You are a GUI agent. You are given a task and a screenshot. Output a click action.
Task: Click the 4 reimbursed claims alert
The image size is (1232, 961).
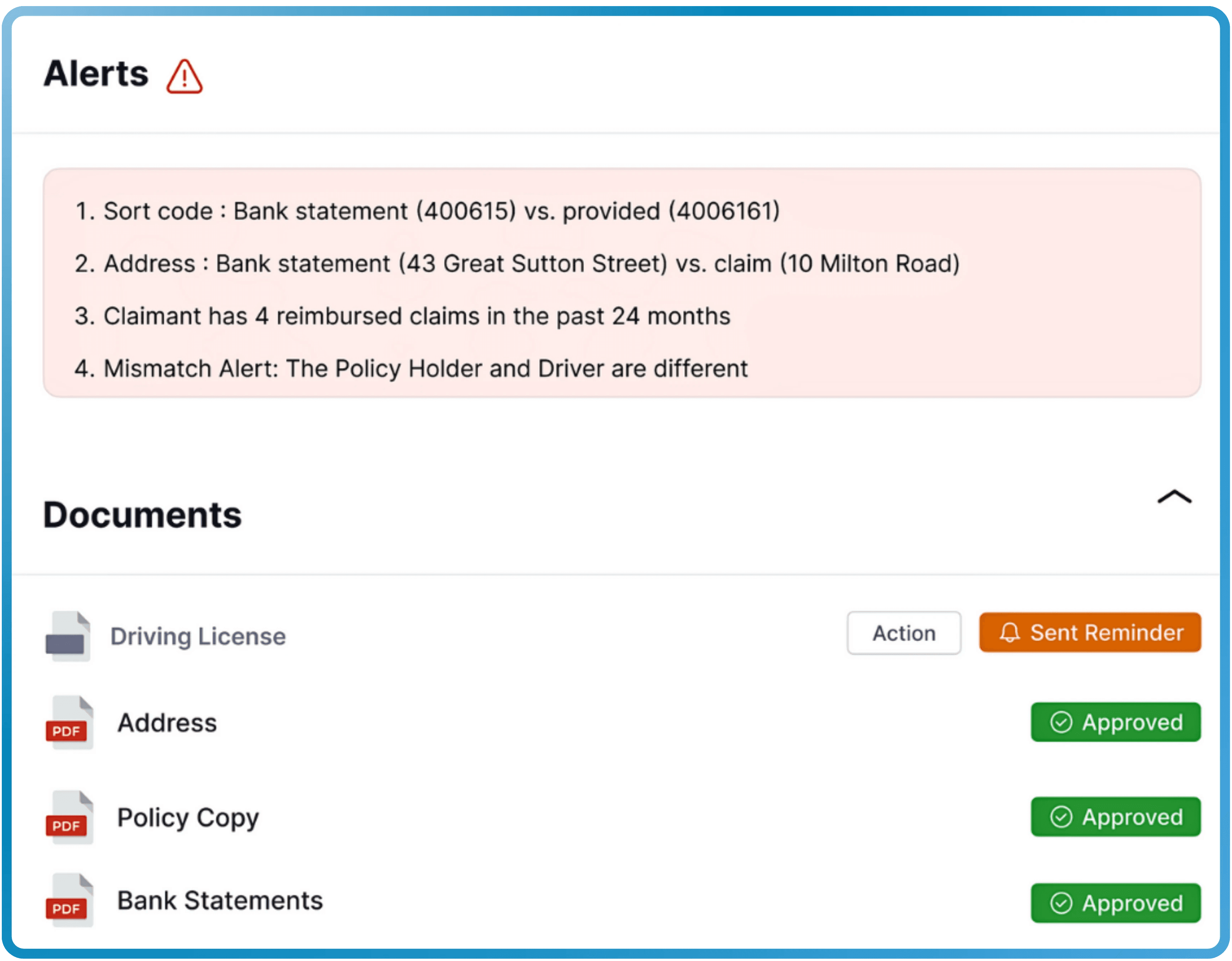(402, 316)
